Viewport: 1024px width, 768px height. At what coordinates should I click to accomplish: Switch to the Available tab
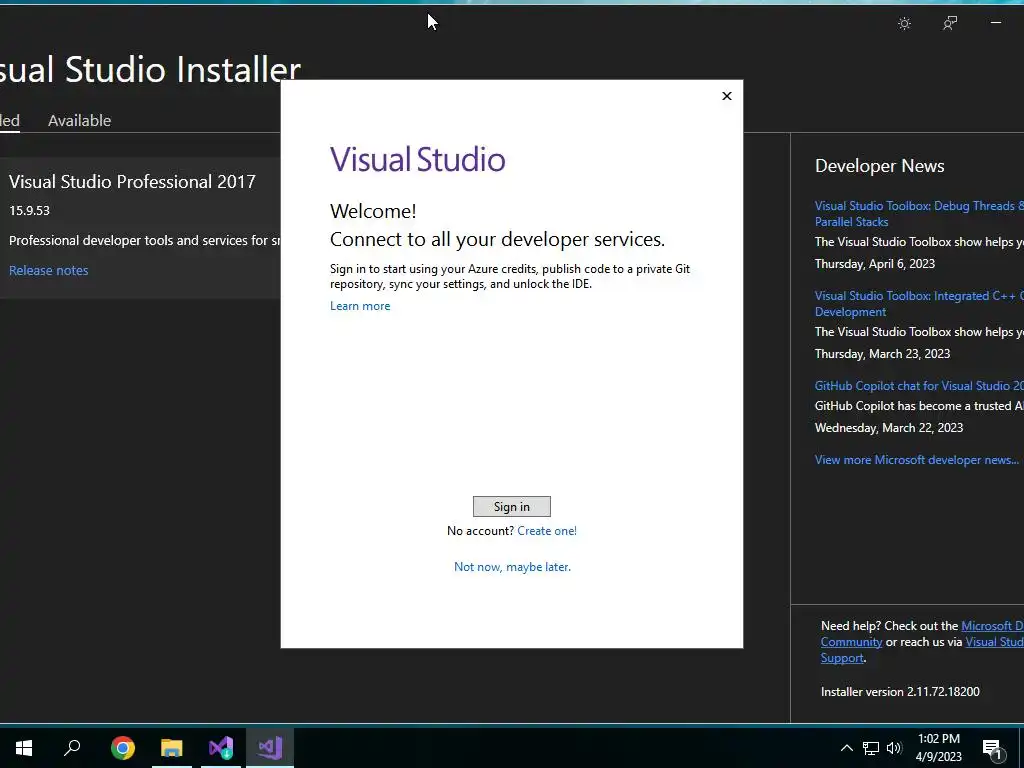(x=79, y=121)
